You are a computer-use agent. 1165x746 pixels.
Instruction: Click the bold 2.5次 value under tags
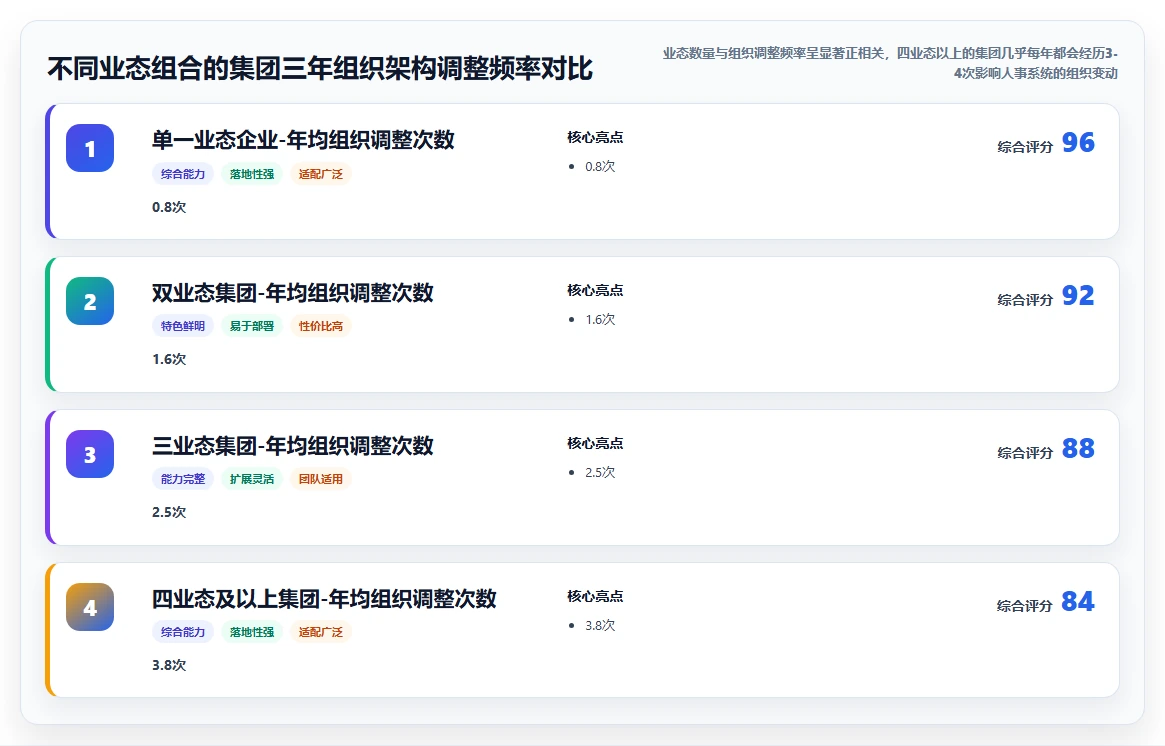[x=169, y=513]
